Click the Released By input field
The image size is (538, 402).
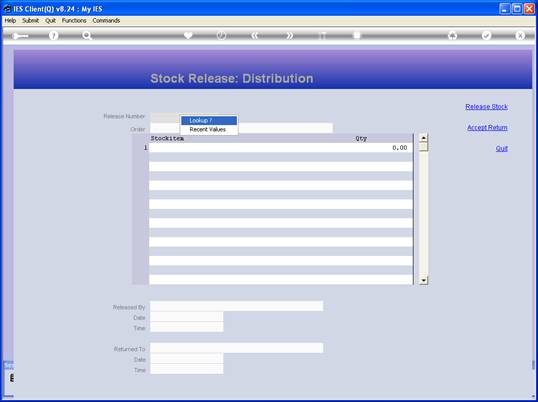(x=236, y=306)
